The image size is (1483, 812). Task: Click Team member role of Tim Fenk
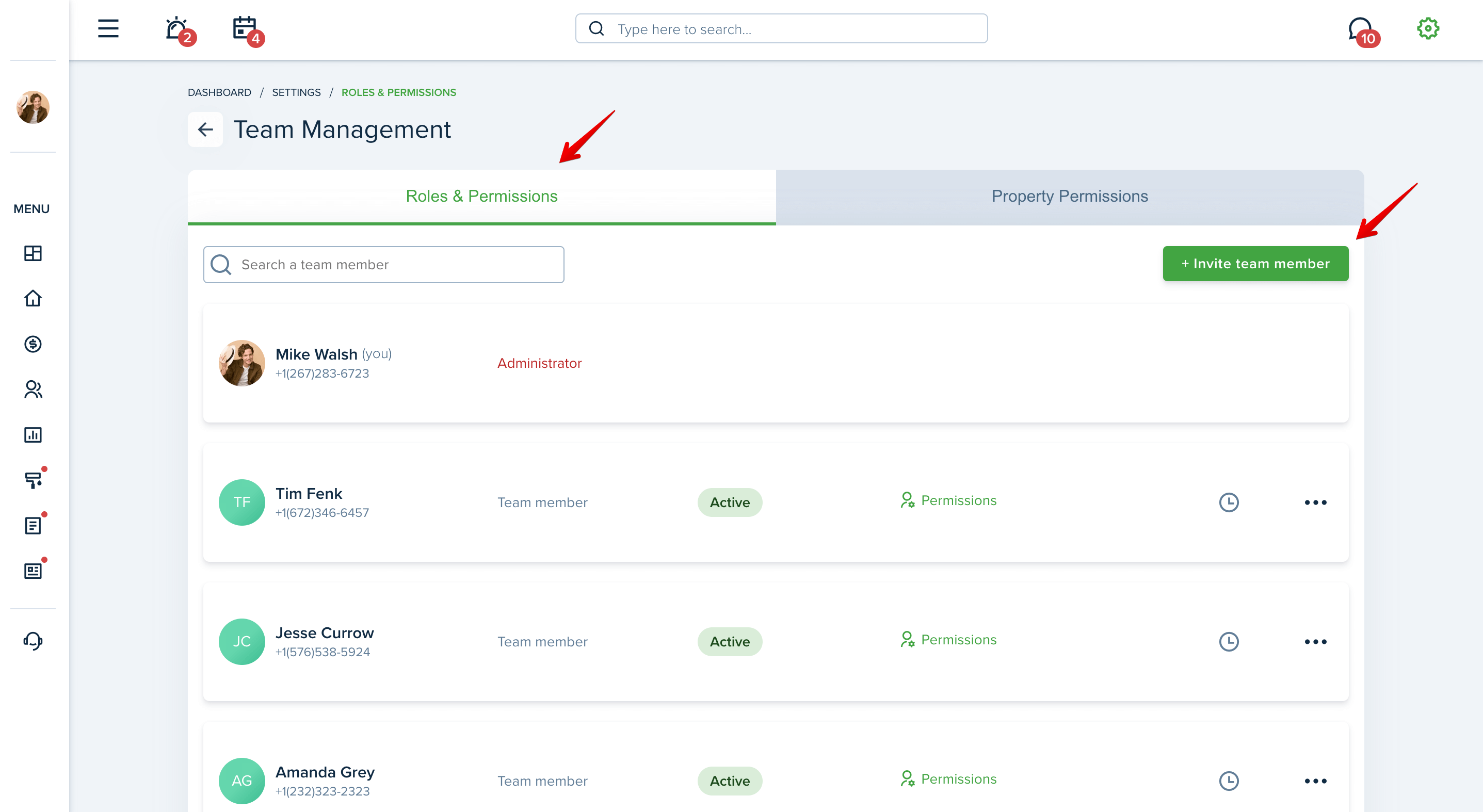[542, 502]
